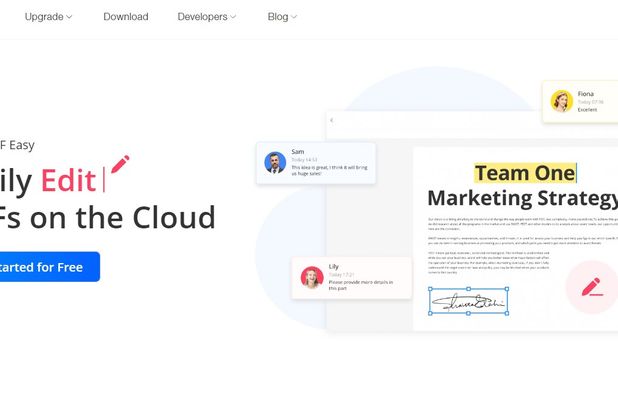Click the name Lily in the comment card
Image resolution: width=618 pixels, height=394 pixels.
333,267
